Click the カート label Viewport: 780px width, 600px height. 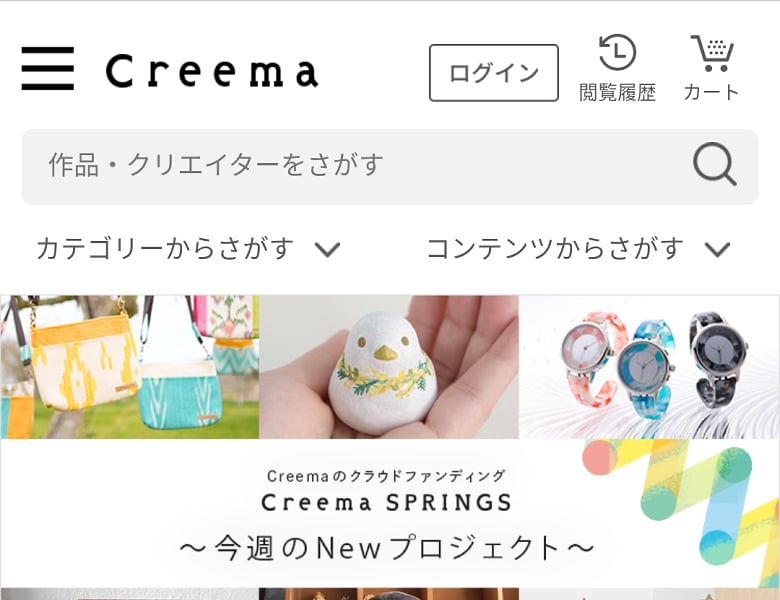click(x=712, y=93)
